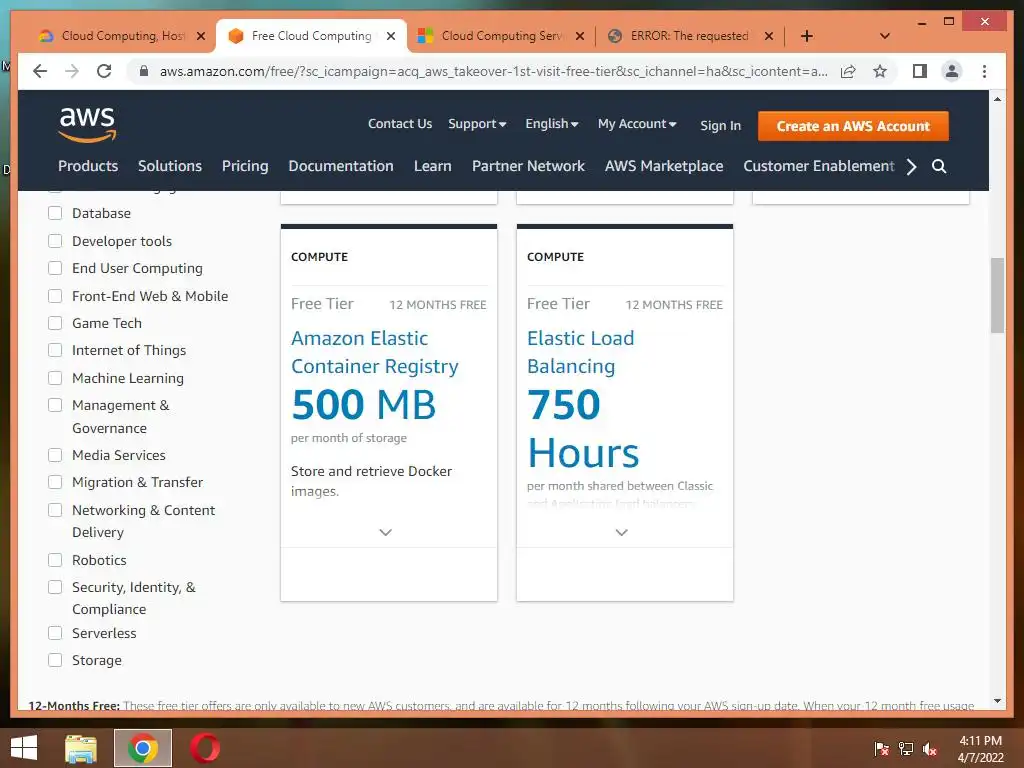This screenshot has width=1024, height=768.
Task: Click the AWS logo in the header
Action: (87, 124)
